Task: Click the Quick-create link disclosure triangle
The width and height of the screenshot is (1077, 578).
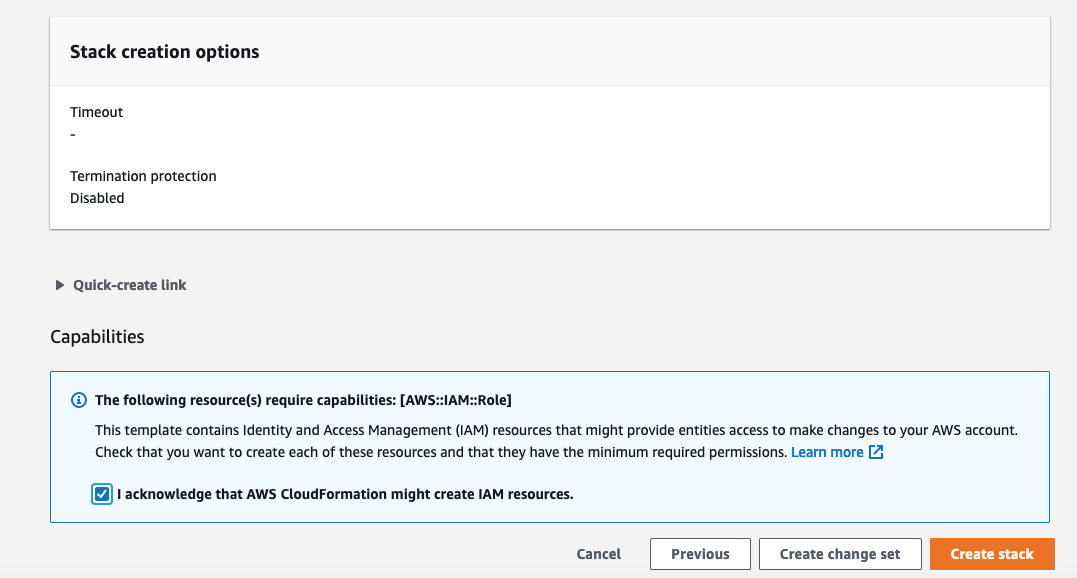Action: (x=59, y=285)
